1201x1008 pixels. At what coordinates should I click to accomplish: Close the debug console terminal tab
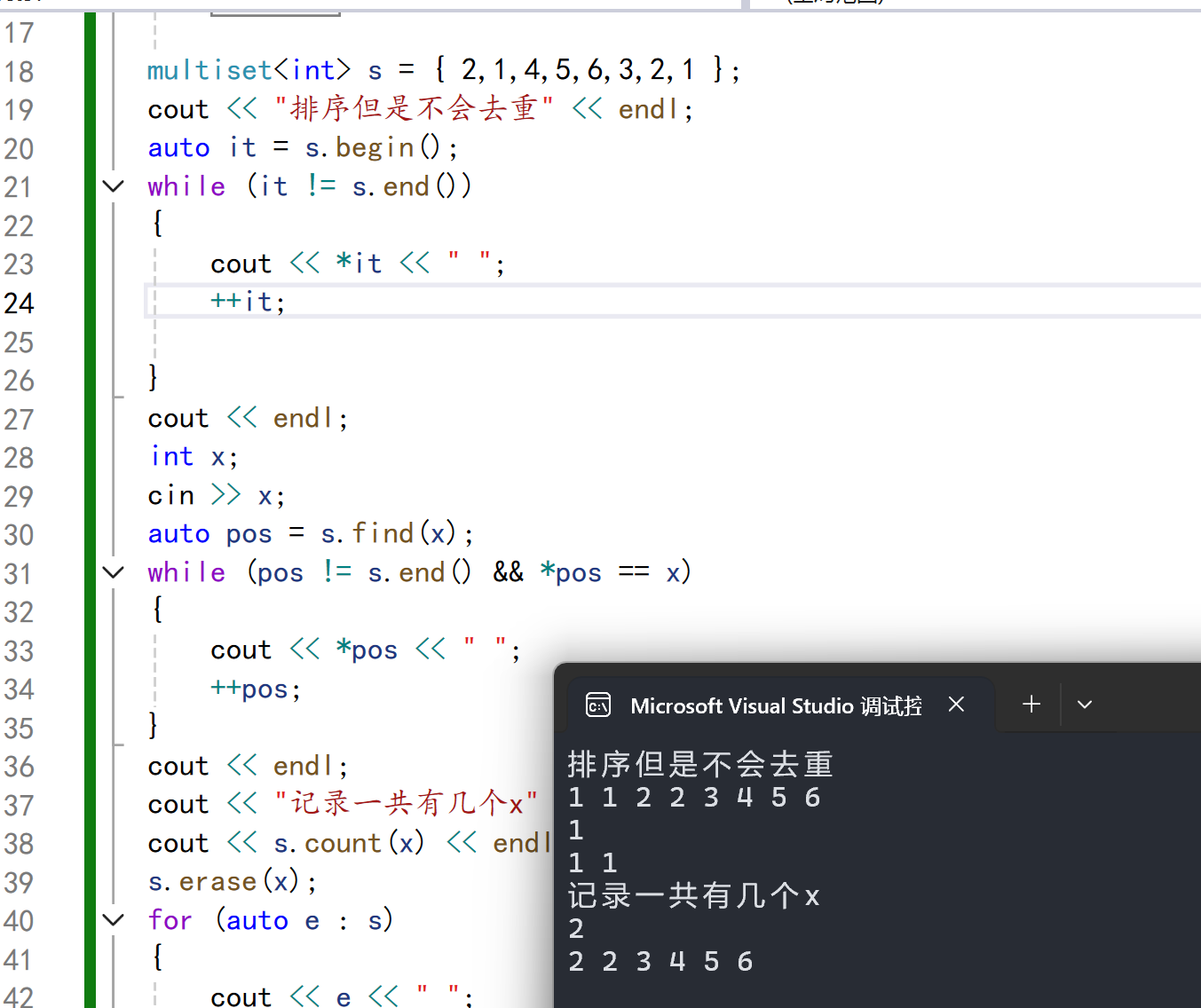click(956, 704)
